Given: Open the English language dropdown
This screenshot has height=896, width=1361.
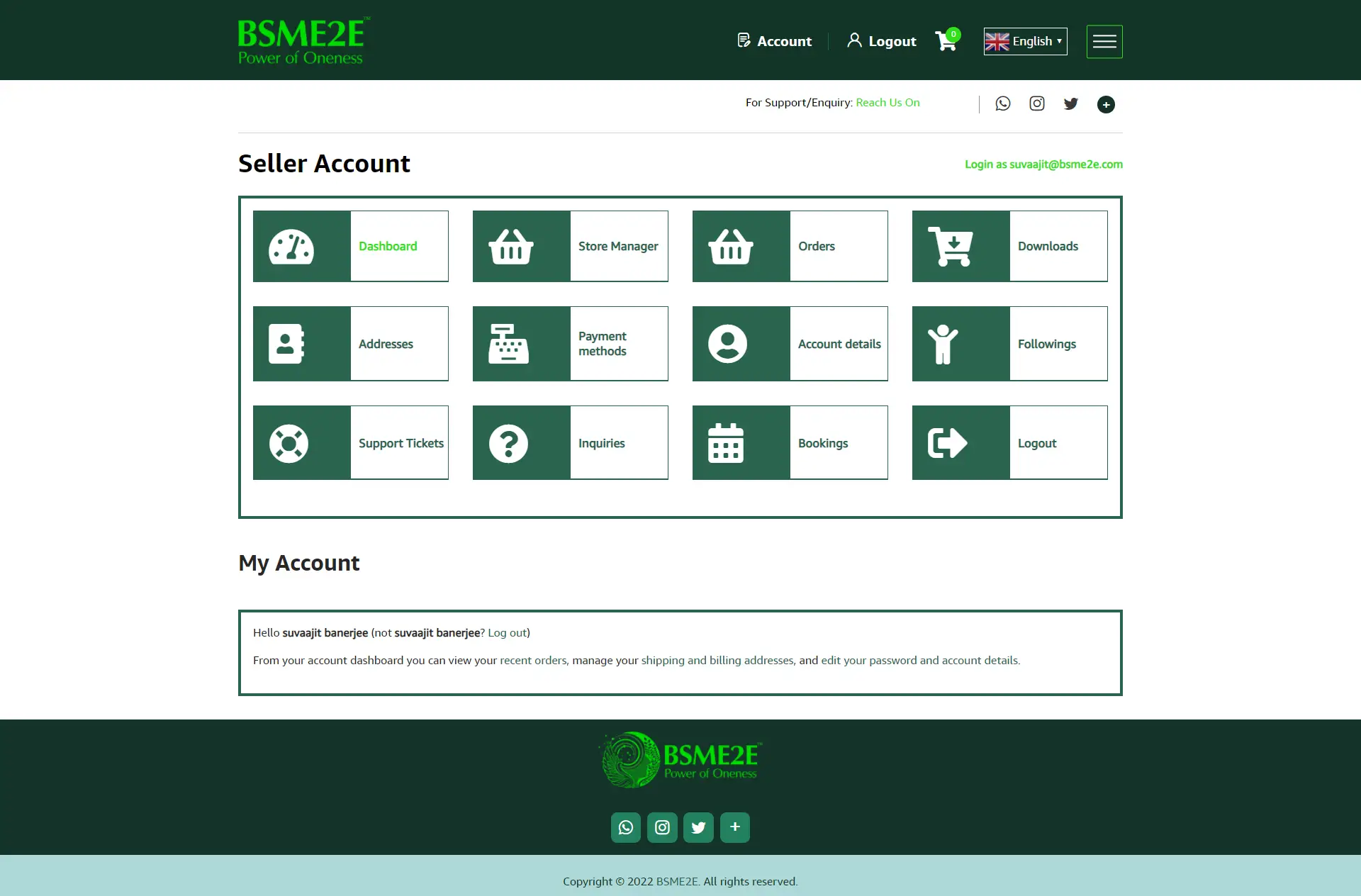Looking at the screenshot, I should (1024, 41).
